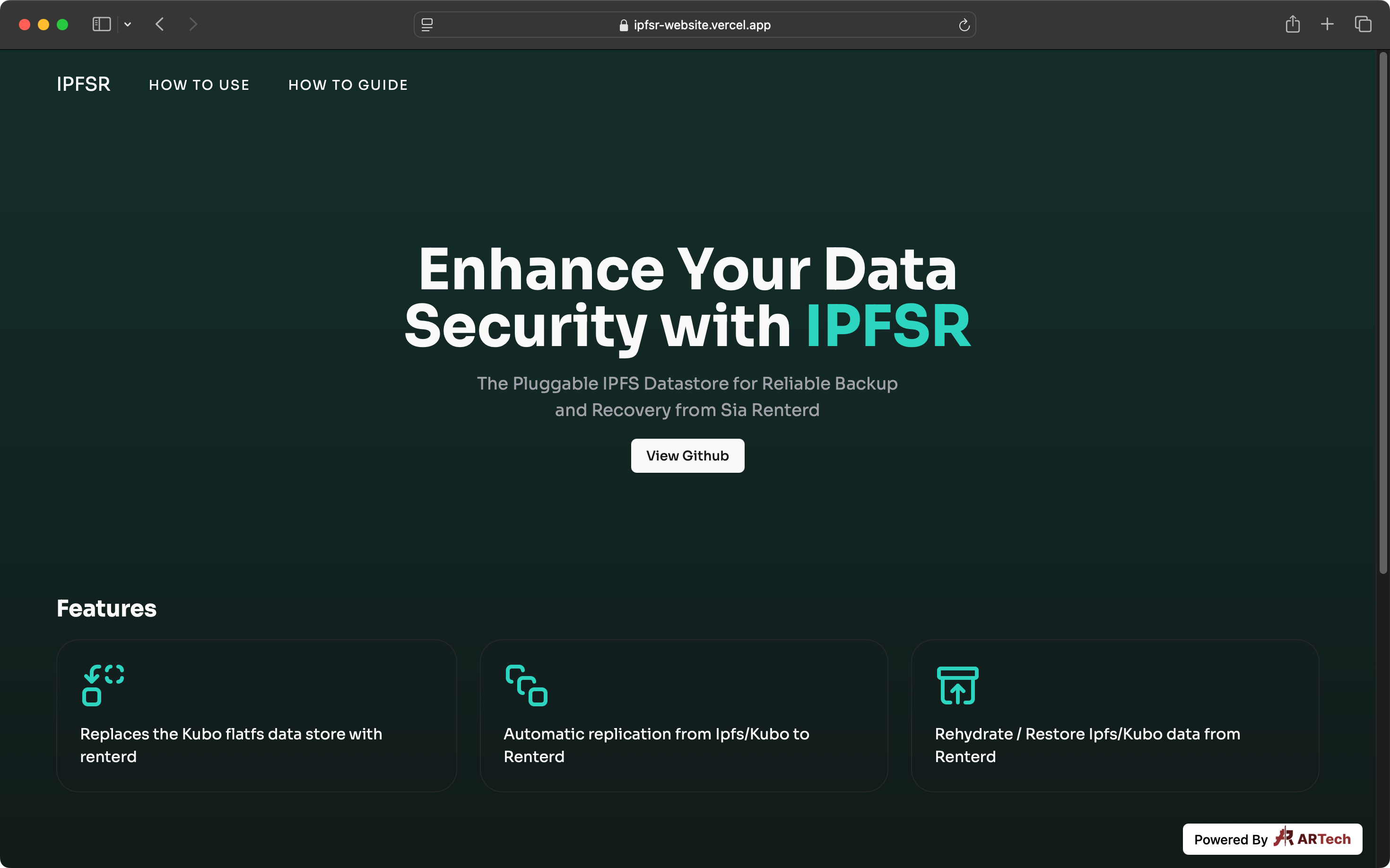
Task: Show tab overview icon
Action: [x=1363, y=24]
